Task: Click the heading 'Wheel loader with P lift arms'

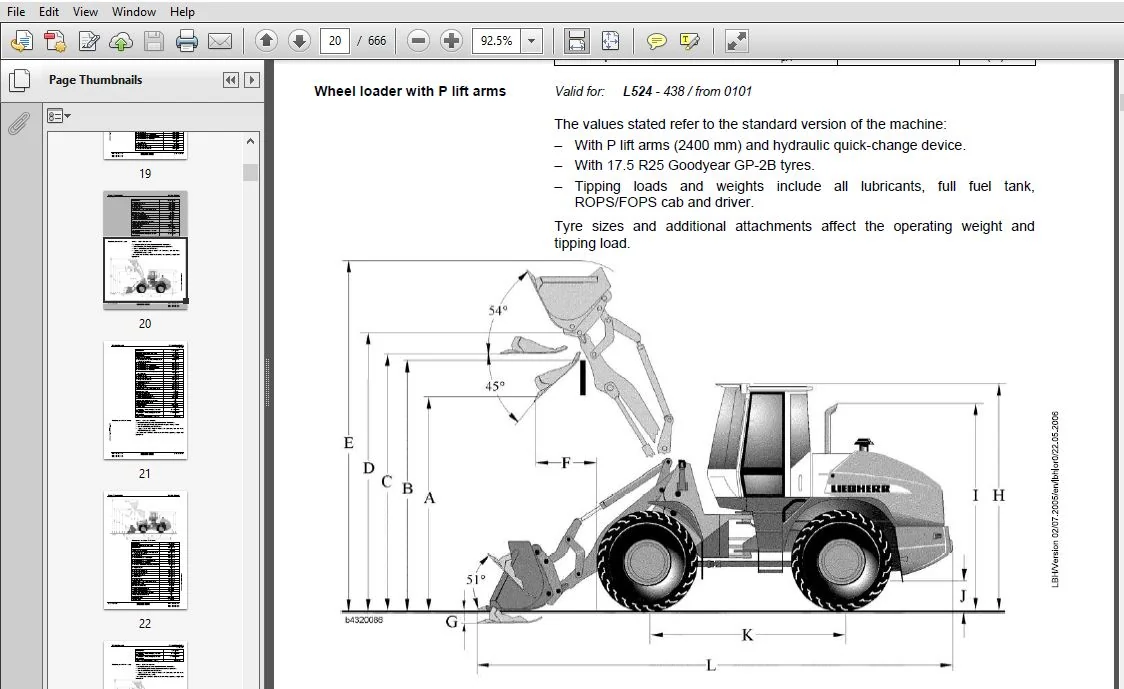Action: pyautogui.click(x=409, y=91)
